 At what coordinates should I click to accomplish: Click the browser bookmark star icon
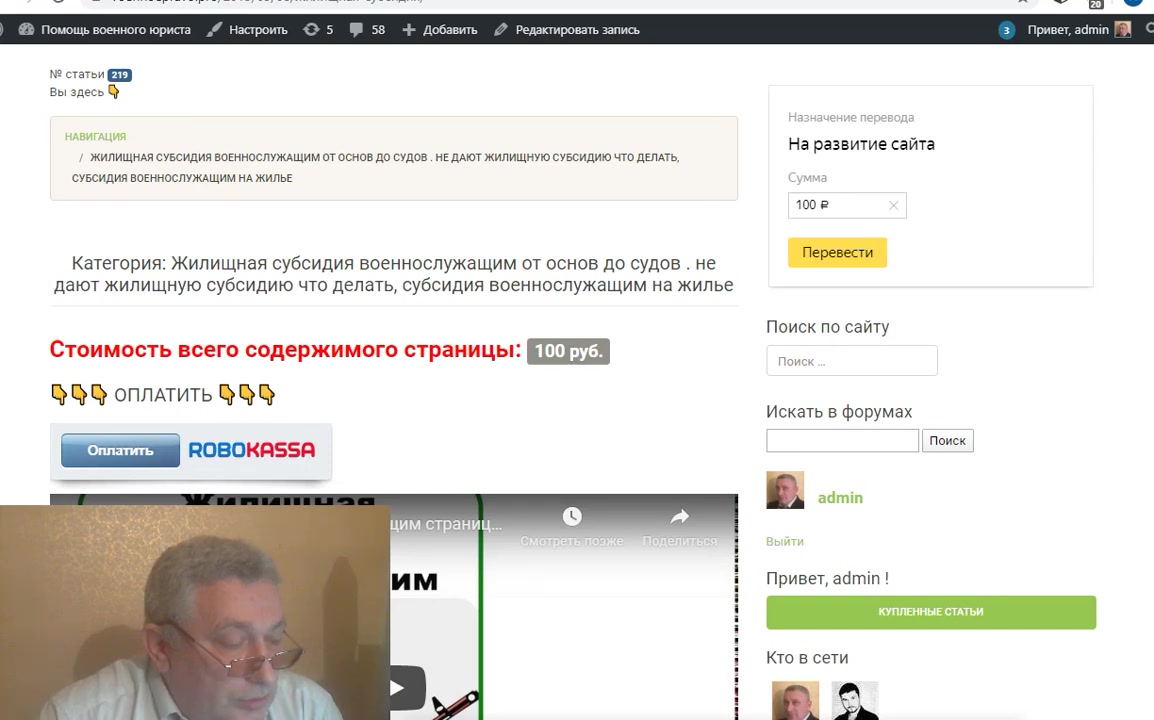(x=1022, y=1)
